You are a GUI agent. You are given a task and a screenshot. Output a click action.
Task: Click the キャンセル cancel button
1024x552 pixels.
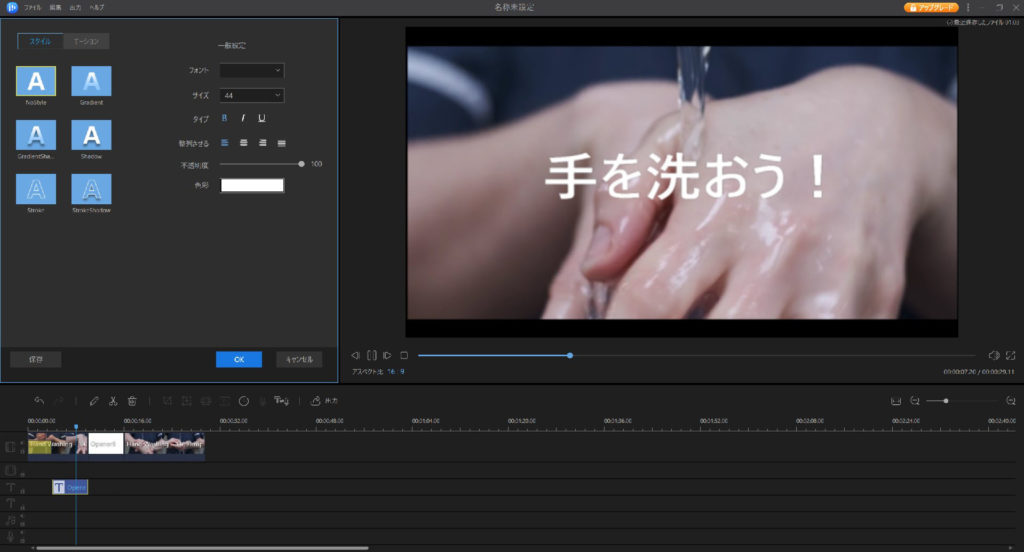299,359
